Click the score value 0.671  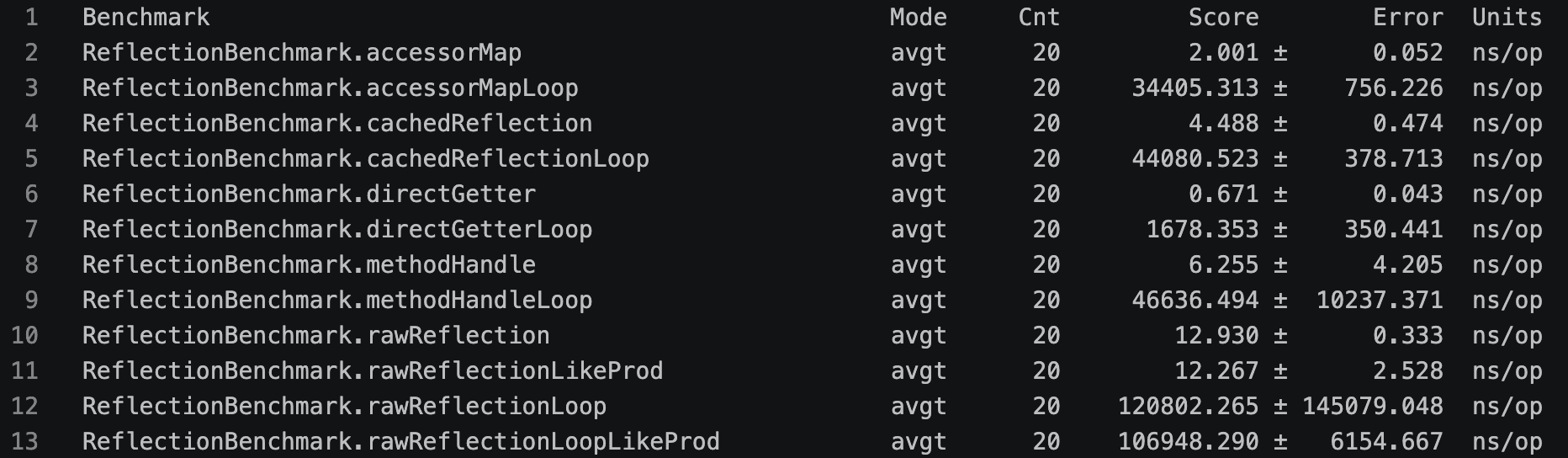click(x=1223, y=194)
